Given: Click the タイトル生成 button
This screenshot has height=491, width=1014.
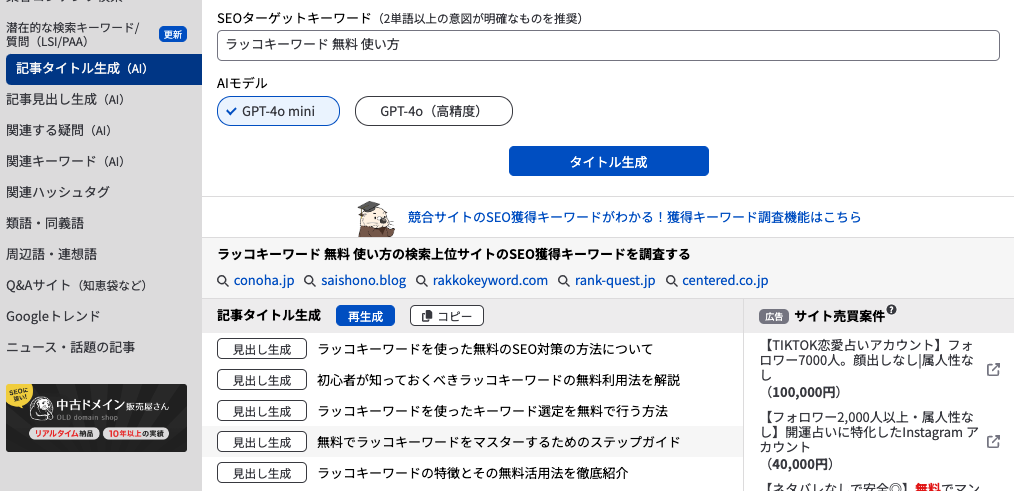Looking at the screenshot, I should point(609,161).
